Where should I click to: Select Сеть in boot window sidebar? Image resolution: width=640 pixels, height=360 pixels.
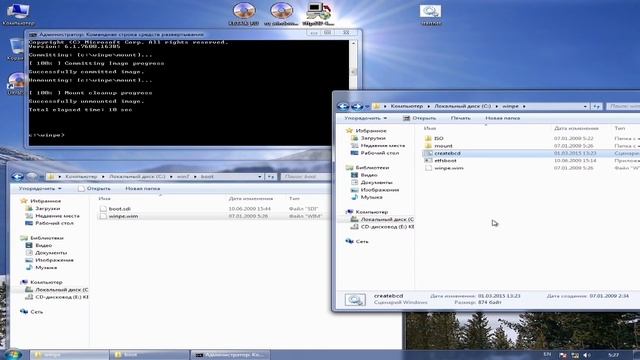pyautogui.click(x=36, y=312)
